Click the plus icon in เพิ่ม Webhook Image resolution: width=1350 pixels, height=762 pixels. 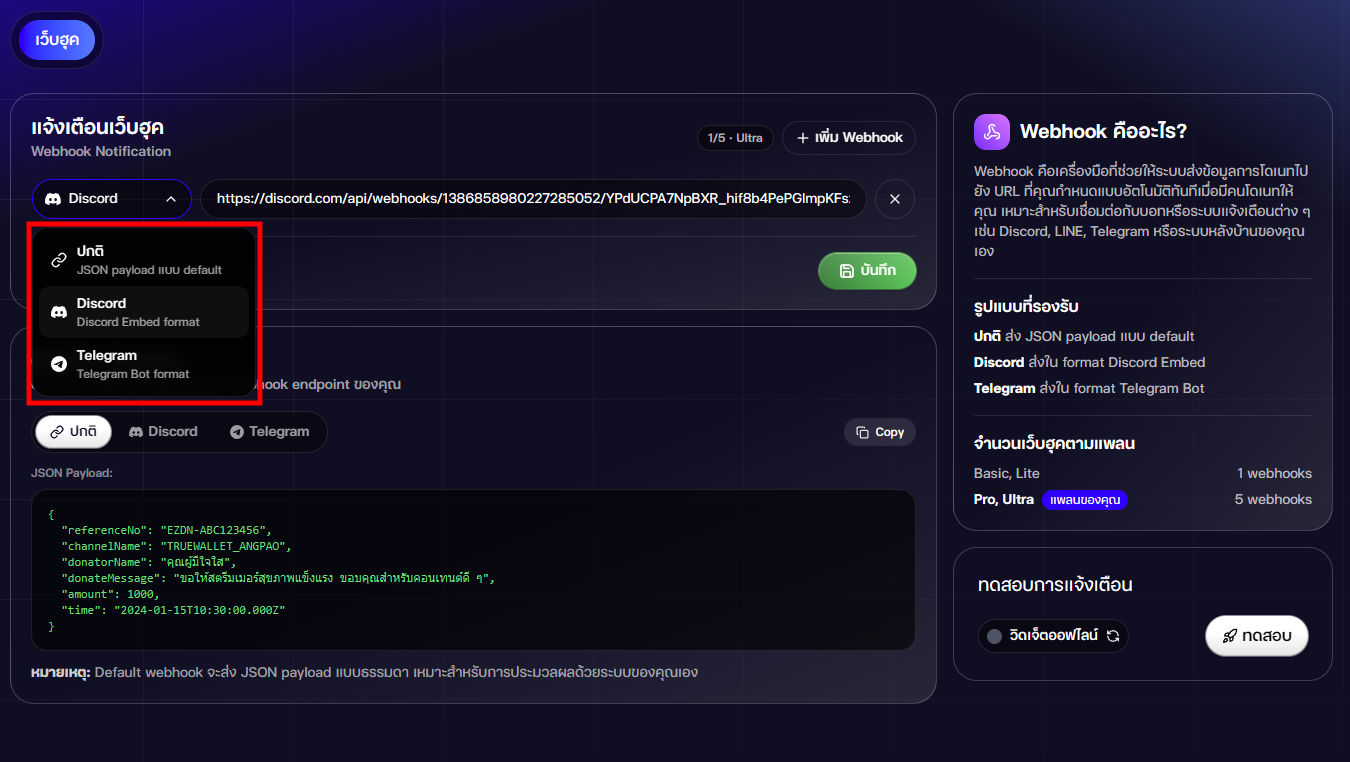tap(802, 138)
